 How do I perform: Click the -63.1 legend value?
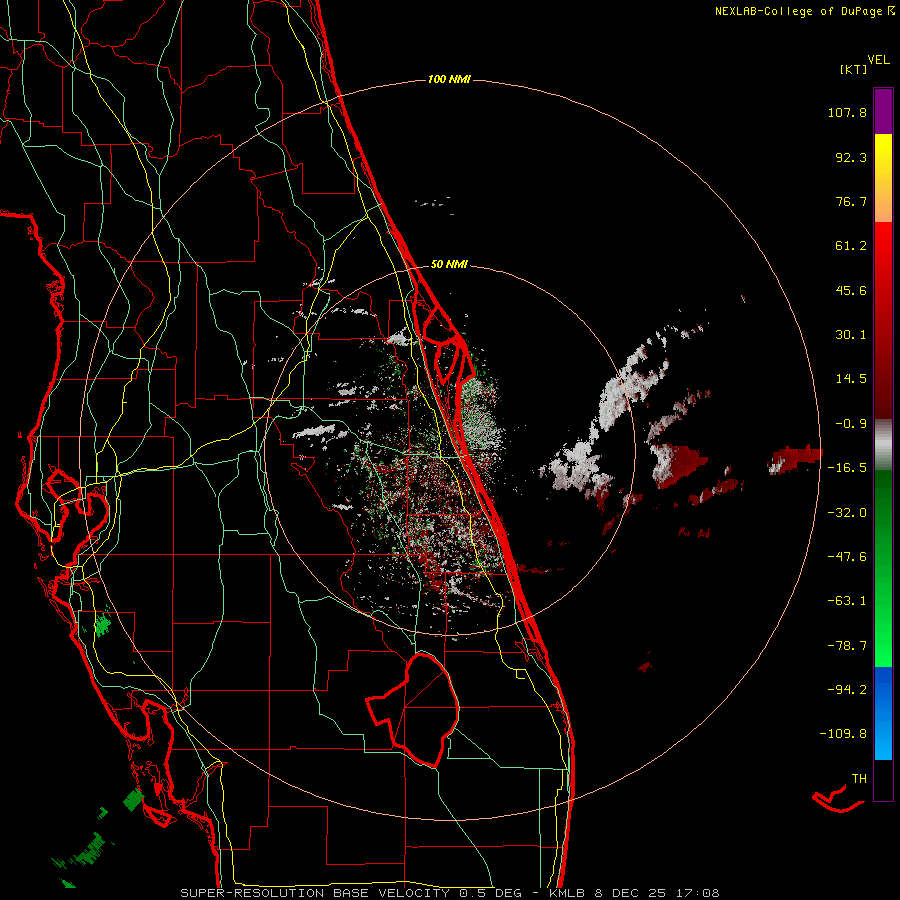point(847,601)
